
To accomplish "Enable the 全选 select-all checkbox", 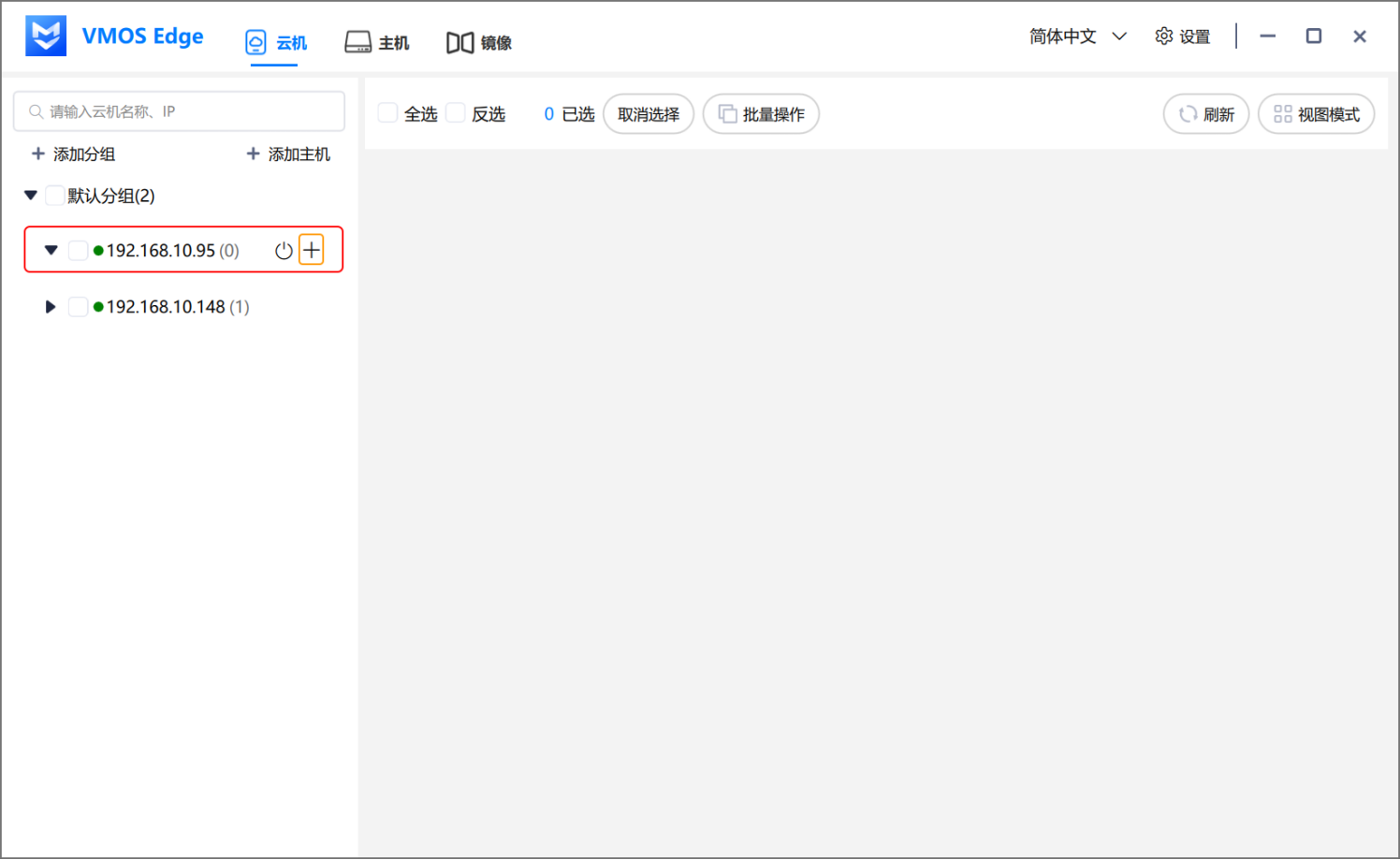I will pos(386,111).
